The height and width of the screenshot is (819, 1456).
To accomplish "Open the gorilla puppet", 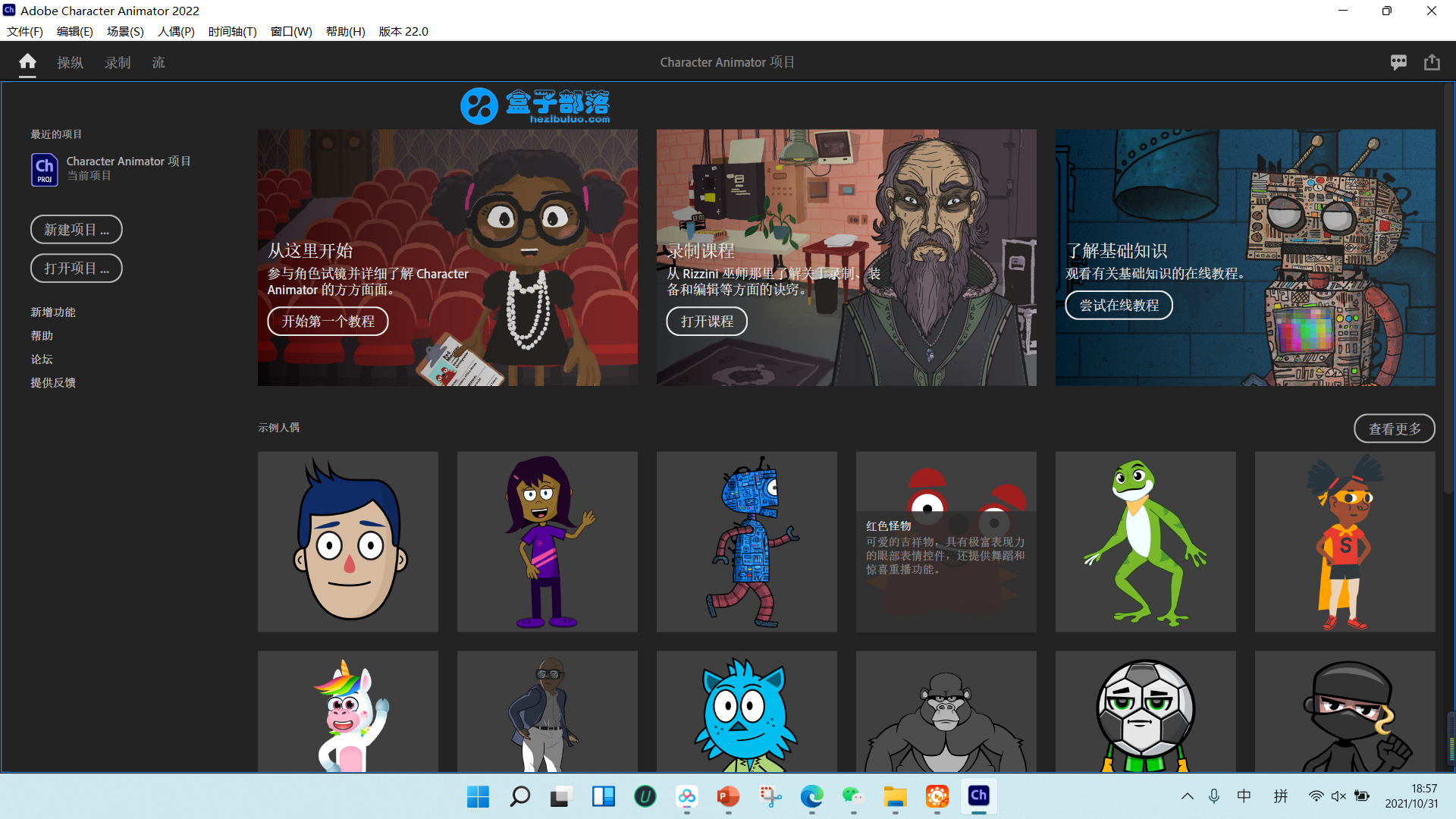I will (x=946, y=711).
